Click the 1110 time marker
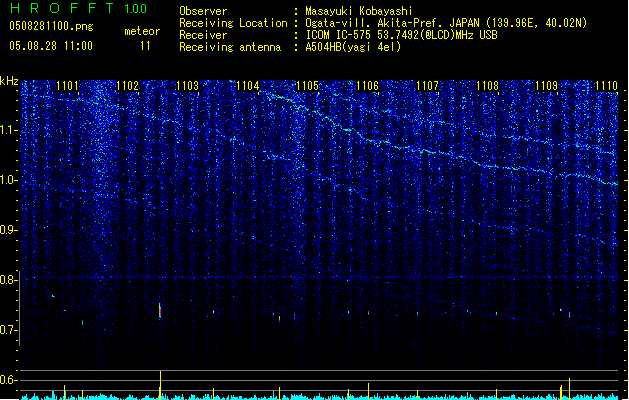Image resolution: width=629 pixels, height=400 pixels. pyautogui.click(x=606, y=86)
